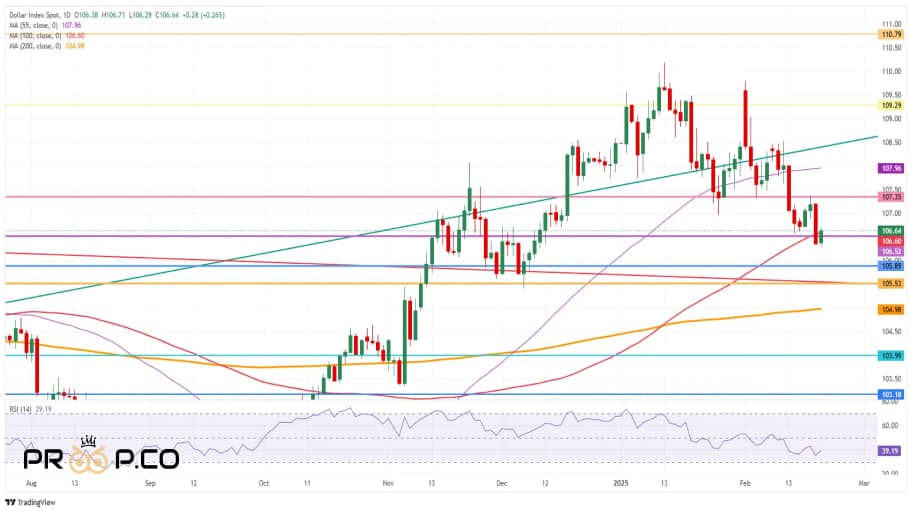Click the 106.60 red MA price label

click(x=891, y=241)
